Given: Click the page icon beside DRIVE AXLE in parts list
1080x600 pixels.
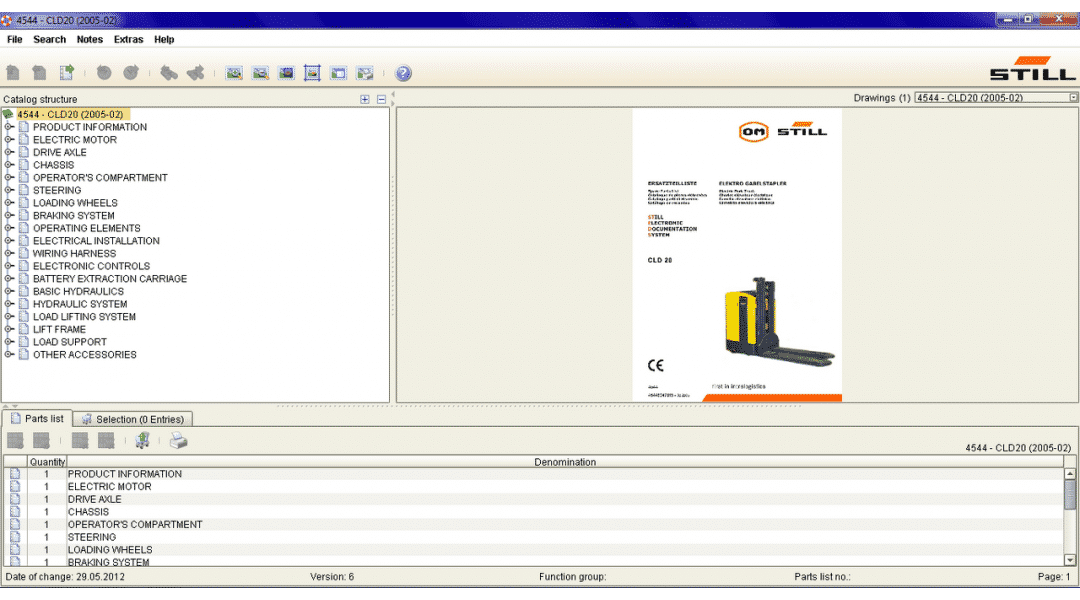Looking at the screenshot, I should coord(15,499).
